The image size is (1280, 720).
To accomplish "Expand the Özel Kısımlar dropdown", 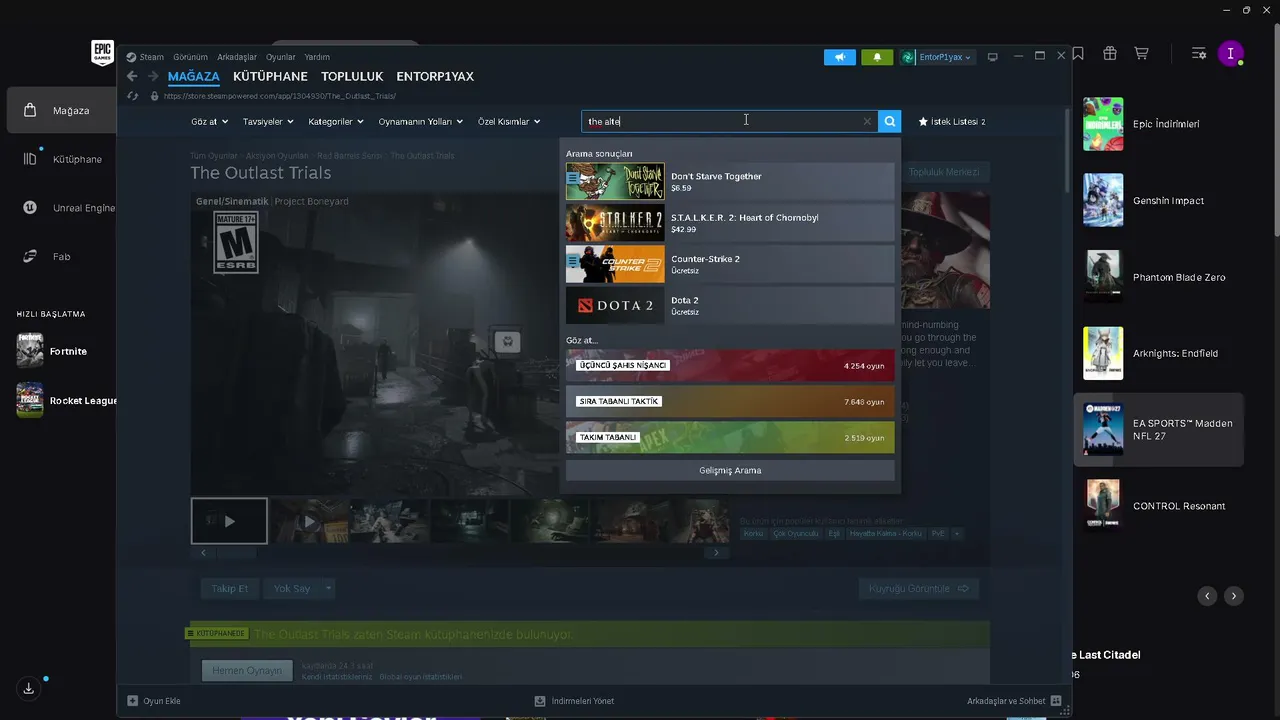I will [x=509, y=122].
